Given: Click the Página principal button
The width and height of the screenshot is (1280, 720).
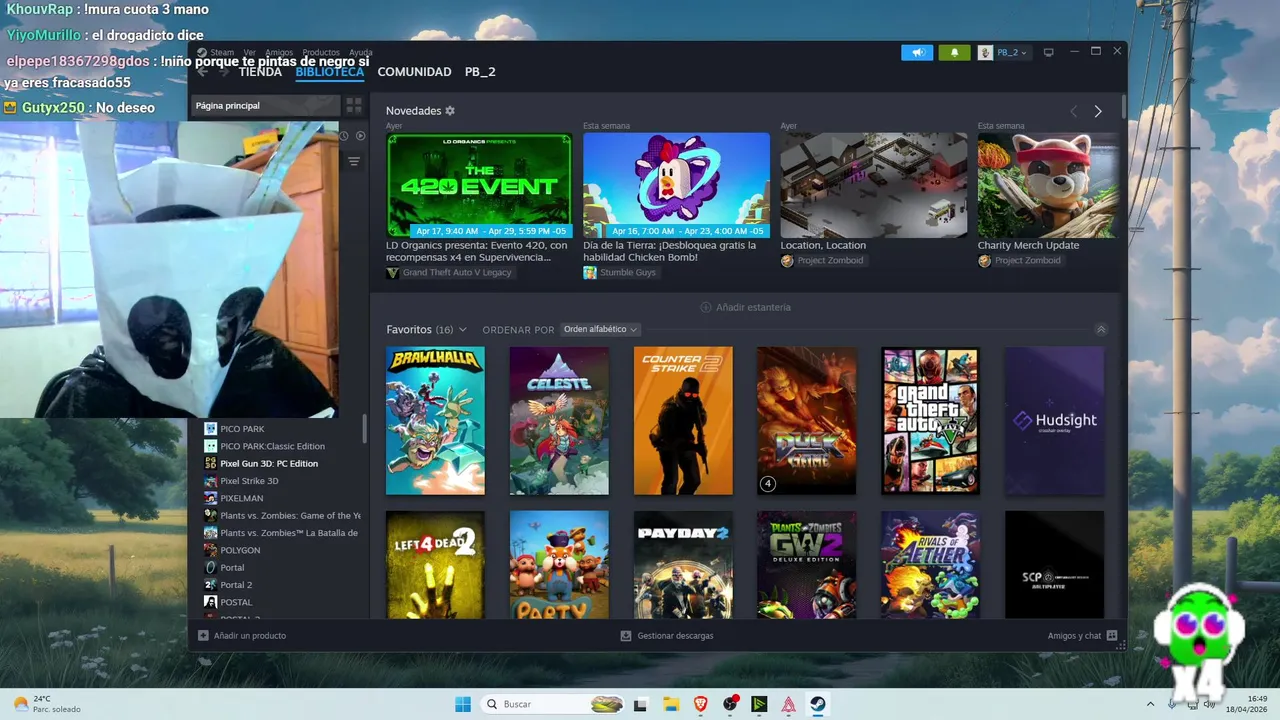Looking at the screenshot, I should click(264, 105).
